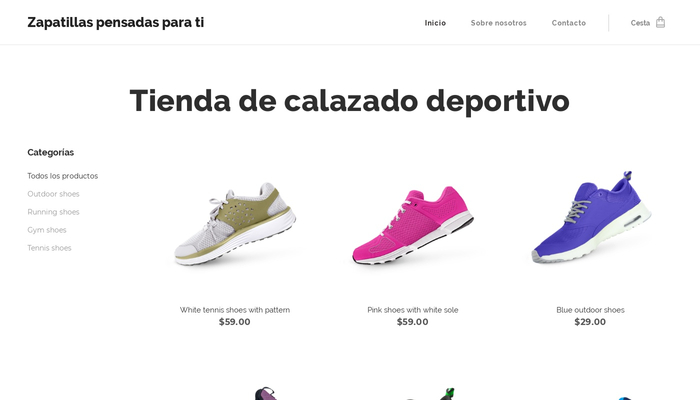Open the pink shoe product image
Screen dimensions: 700x400
point(412,225)
